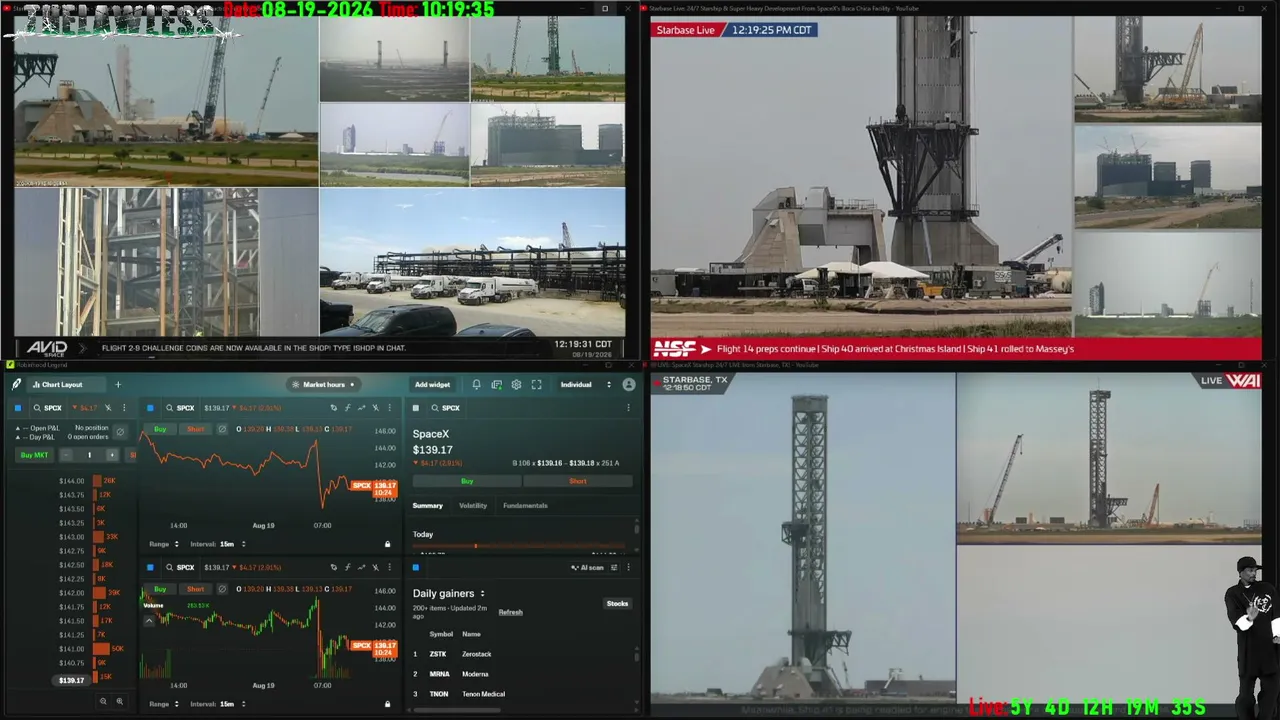Click blue link square on candlestick chart
Screen dimensions: 1280x720
point(151,567)
